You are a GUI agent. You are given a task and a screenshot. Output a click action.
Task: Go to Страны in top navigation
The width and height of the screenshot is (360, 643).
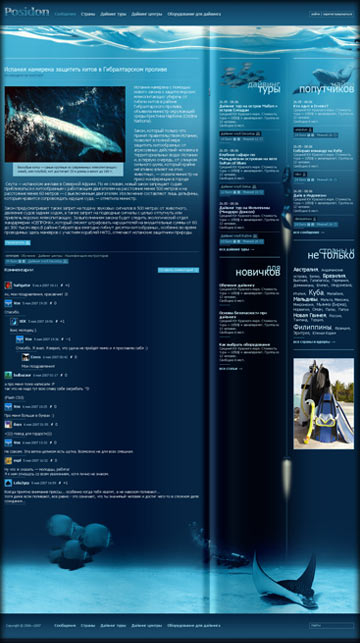(88, 14)
